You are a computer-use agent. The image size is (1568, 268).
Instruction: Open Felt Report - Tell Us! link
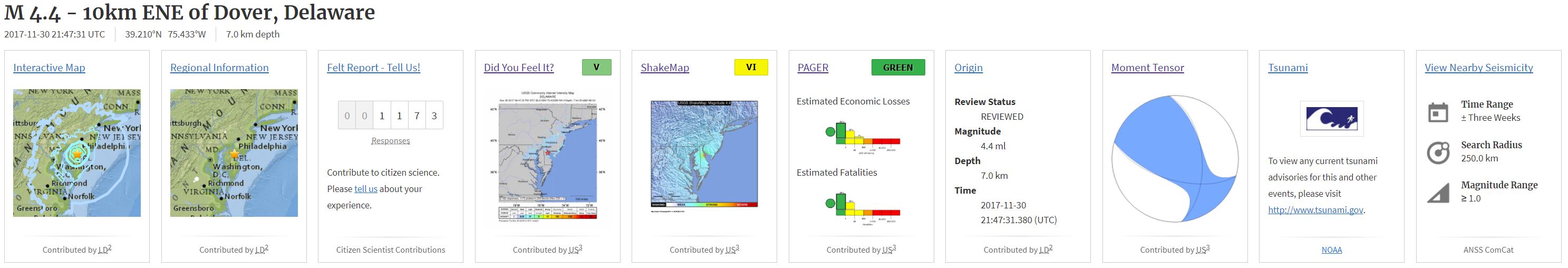pyautogui.click(x=373, y=68)
